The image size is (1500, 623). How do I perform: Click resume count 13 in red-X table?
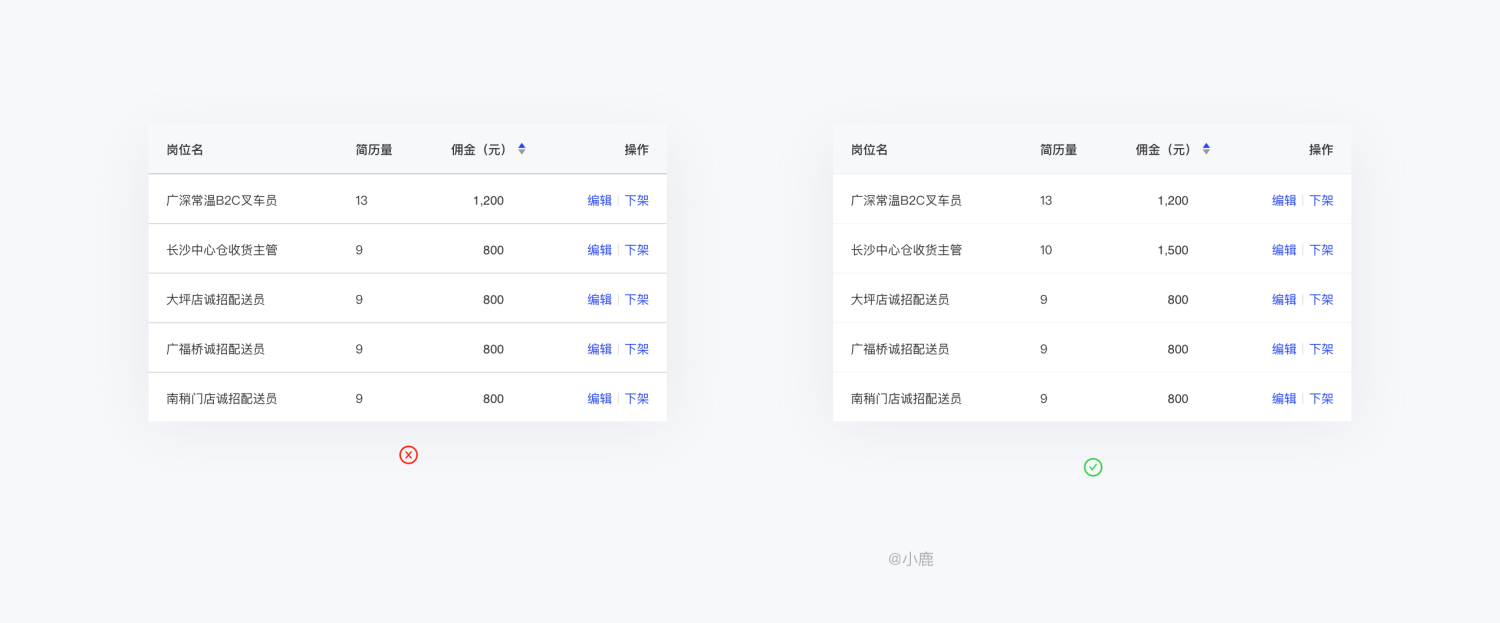click(x=362, y=200)
